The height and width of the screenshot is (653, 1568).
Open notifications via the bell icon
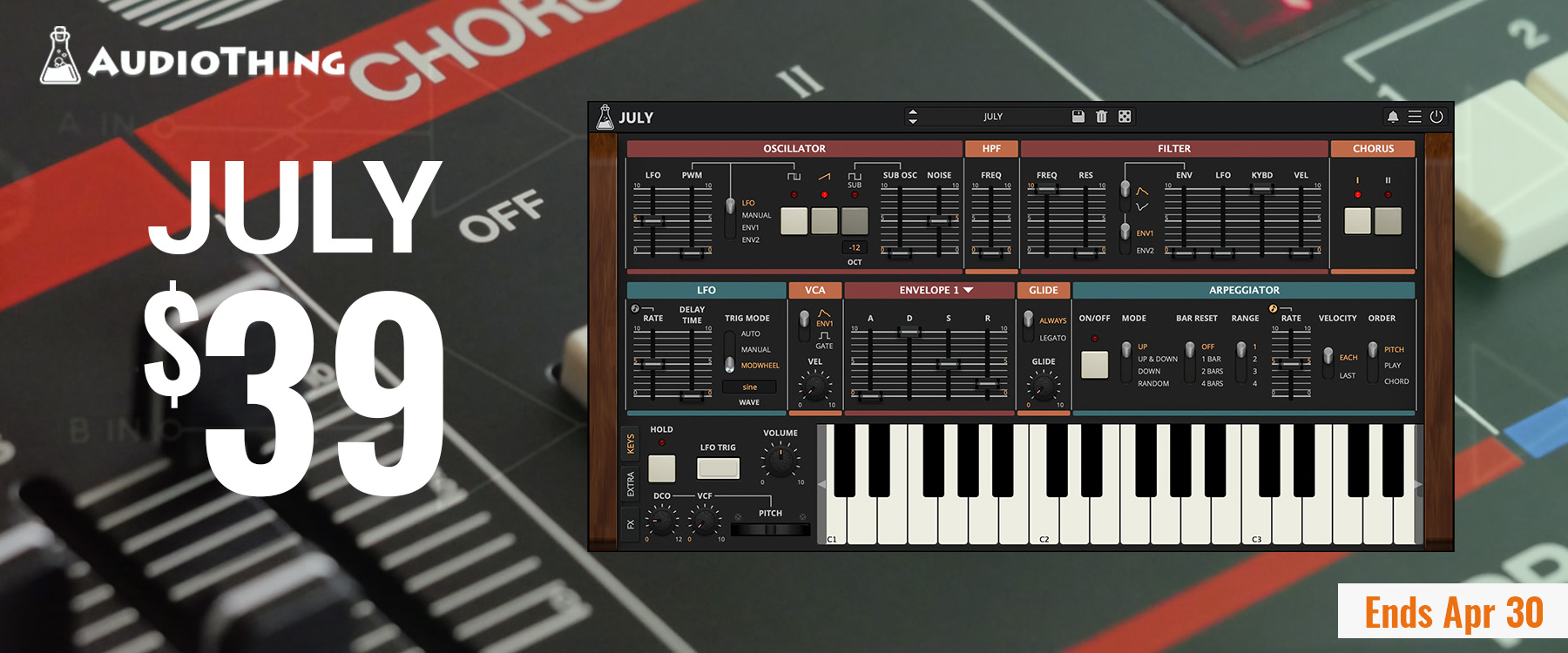click(1392, 117)
